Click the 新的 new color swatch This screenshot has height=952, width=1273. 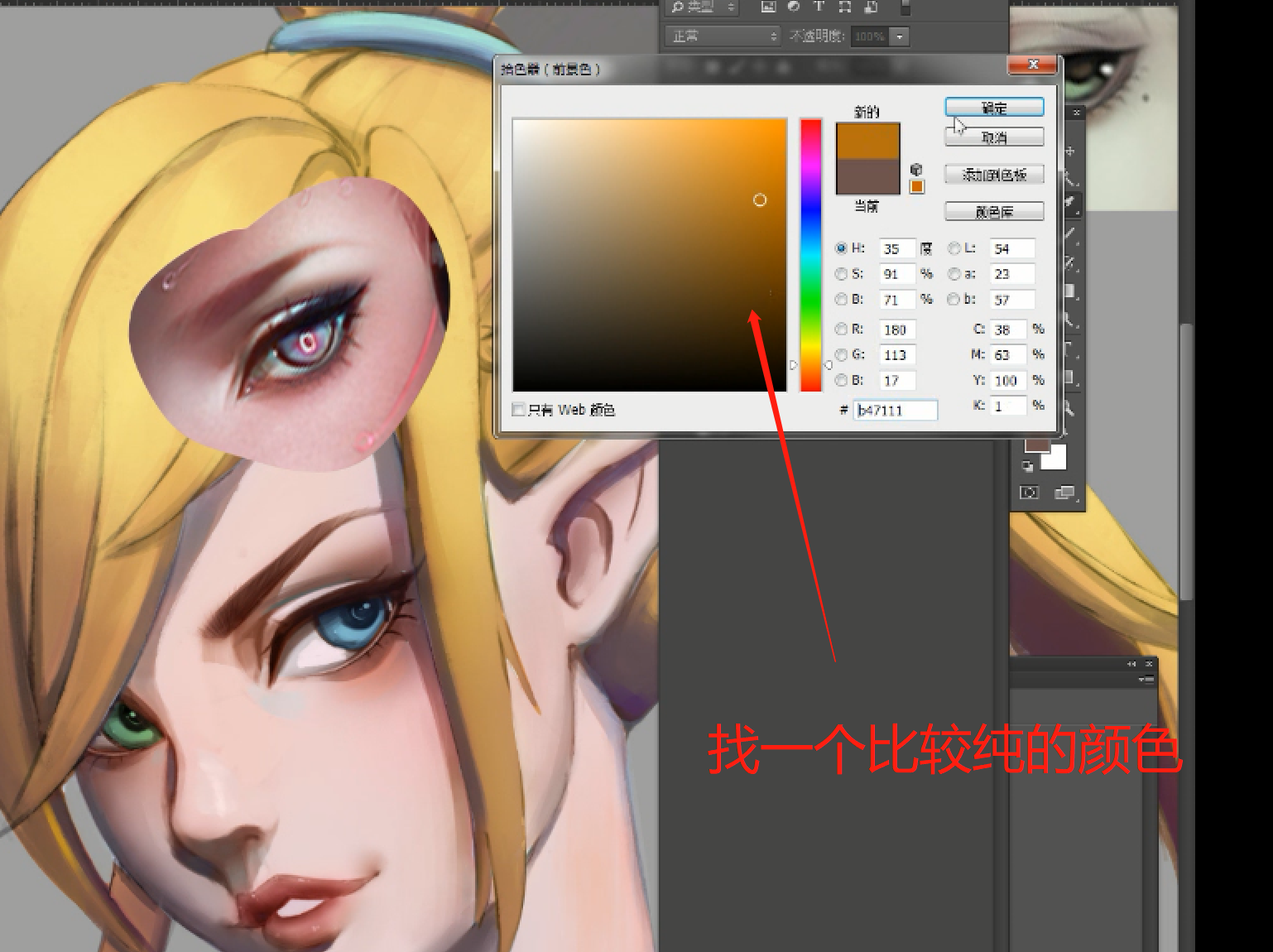click(867, 142)
